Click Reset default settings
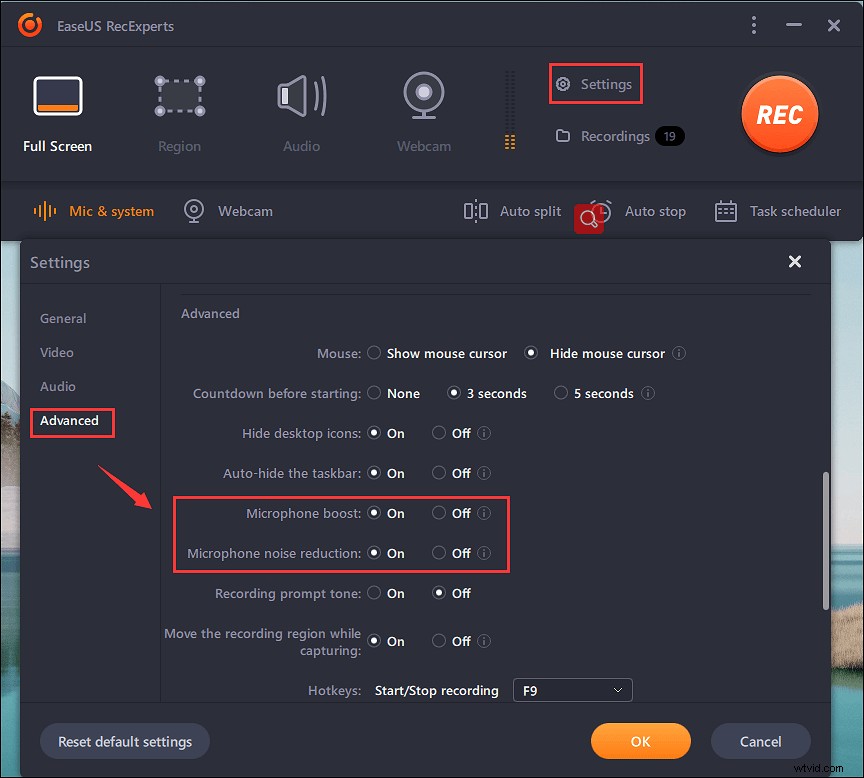Viewport: 864px width, 778px height. pos(124,741)
